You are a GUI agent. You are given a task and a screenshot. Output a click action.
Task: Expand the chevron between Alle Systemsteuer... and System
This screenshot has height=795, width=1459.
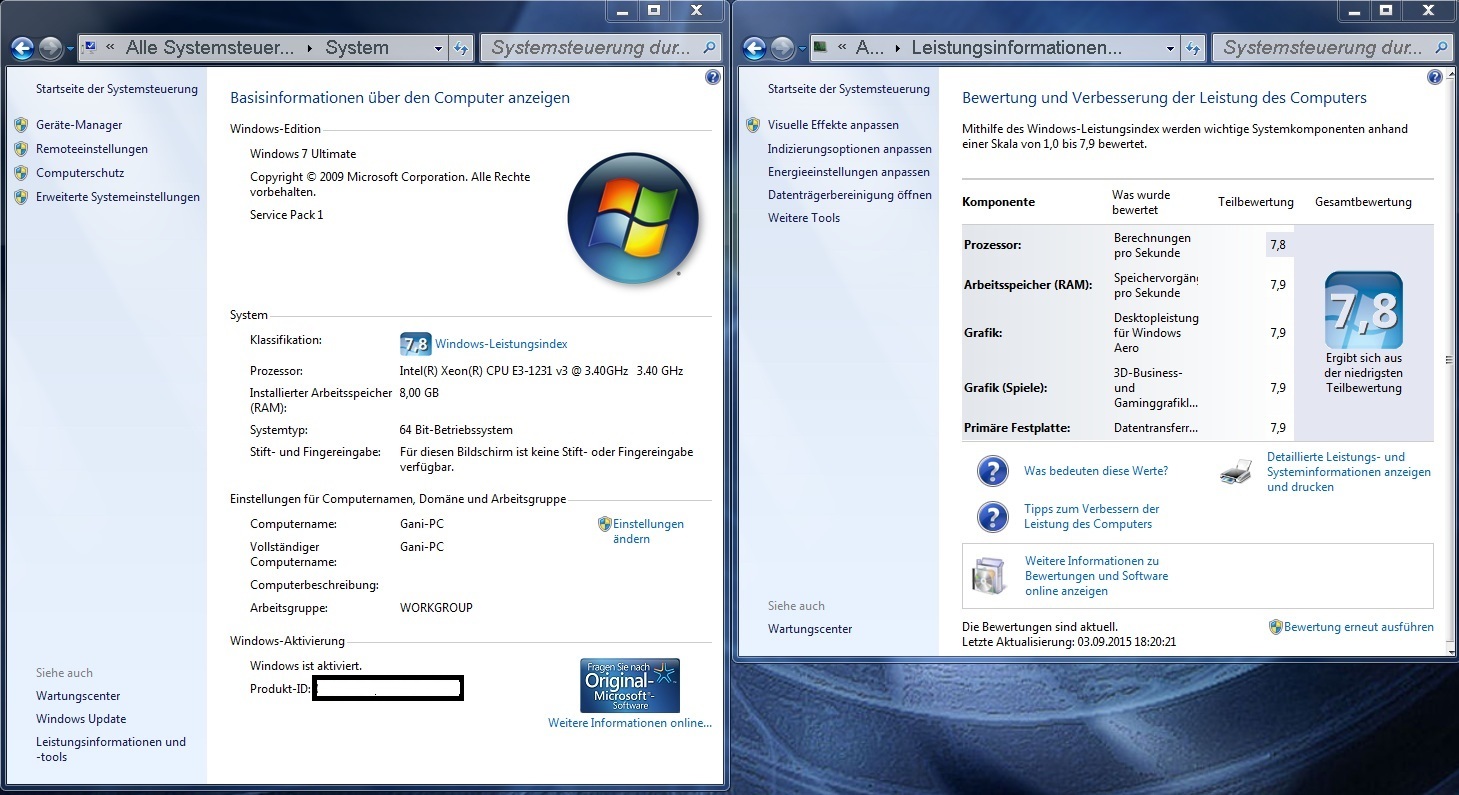point(309,47)
